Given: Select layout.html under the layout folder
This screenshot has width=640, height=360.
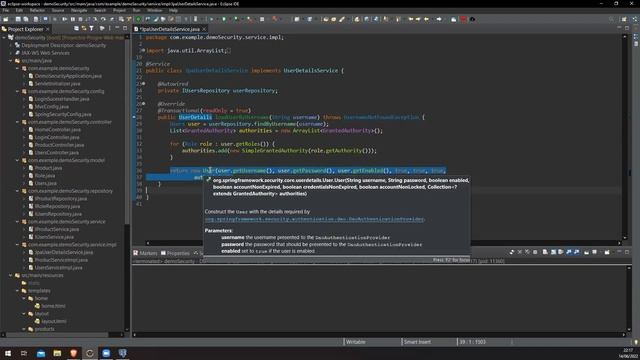Looking at the screenshot, I should pyautogui.click(x=53, y=321).
